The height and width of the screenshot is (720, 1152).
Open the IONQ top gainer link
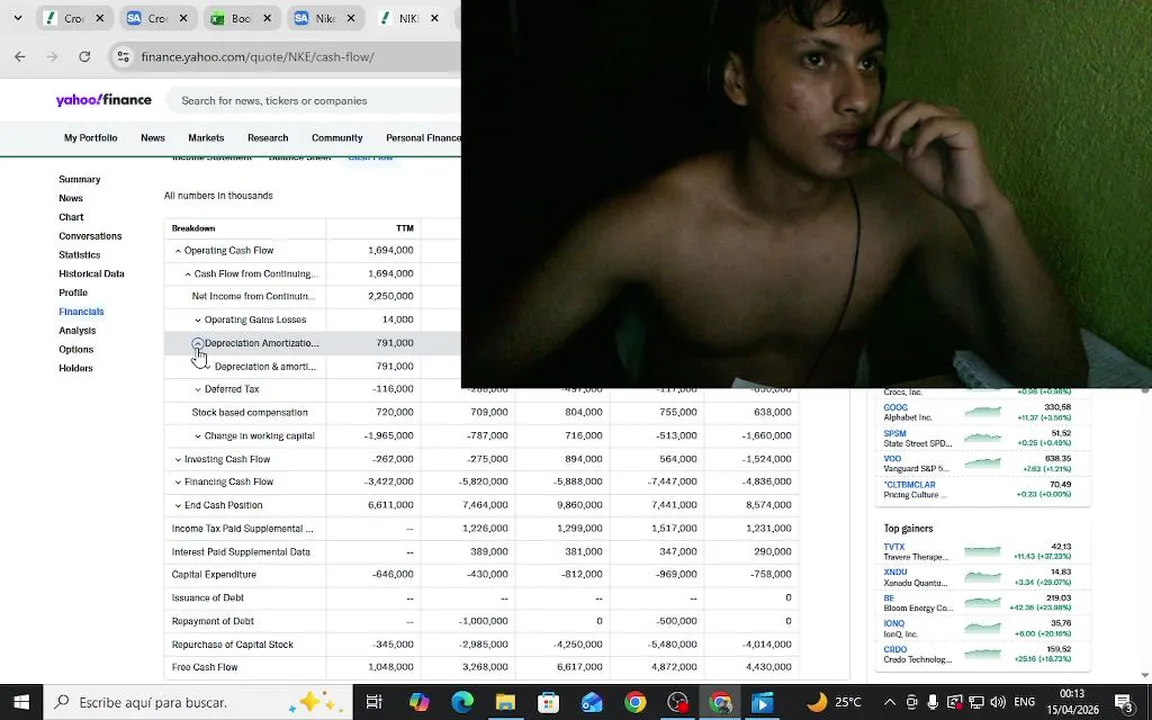coord(894,623)
